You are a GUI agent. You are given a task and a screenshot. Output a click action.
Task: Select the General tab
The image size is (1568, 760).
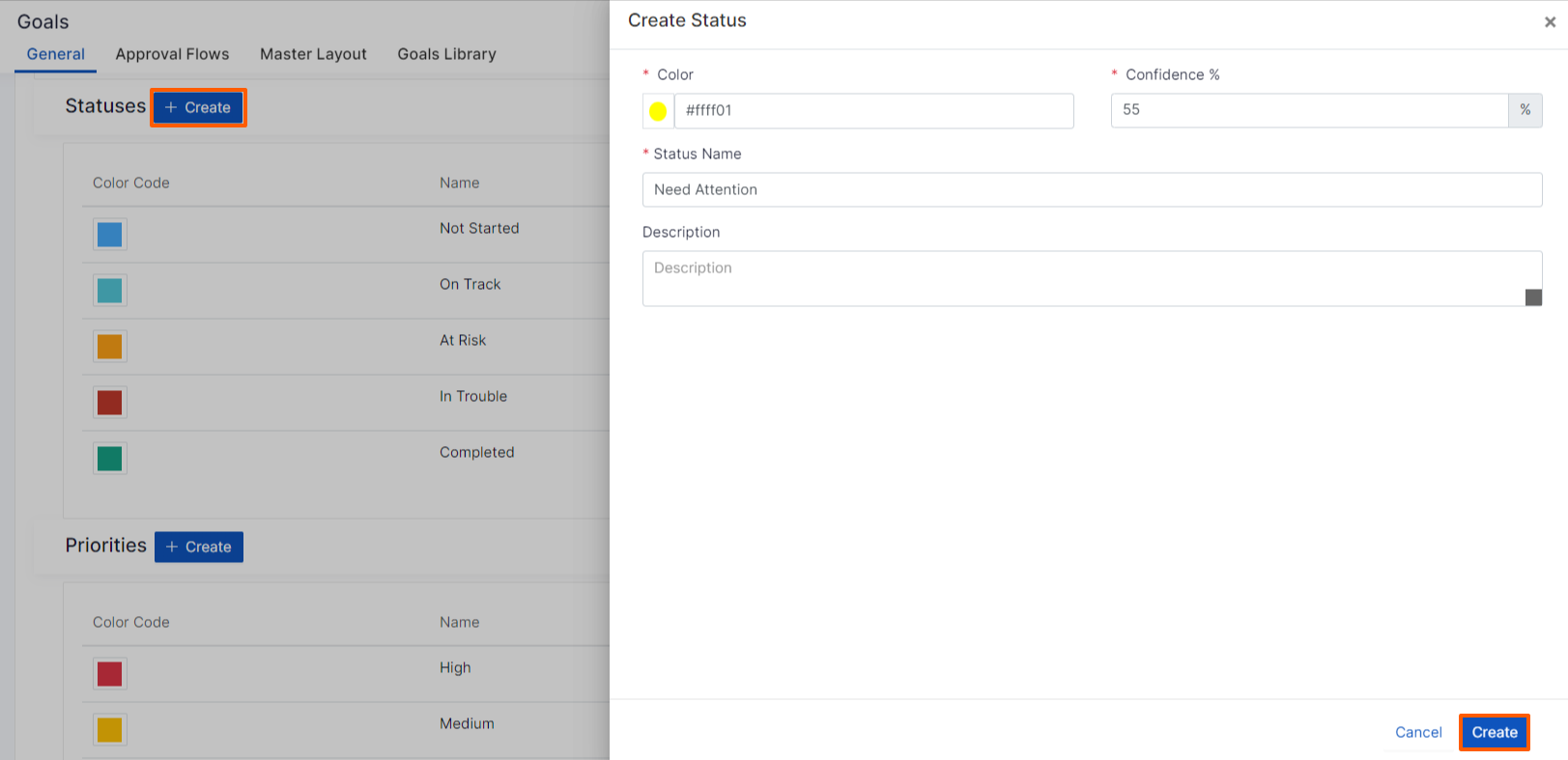pyautogui.click(x=56, y=54)
